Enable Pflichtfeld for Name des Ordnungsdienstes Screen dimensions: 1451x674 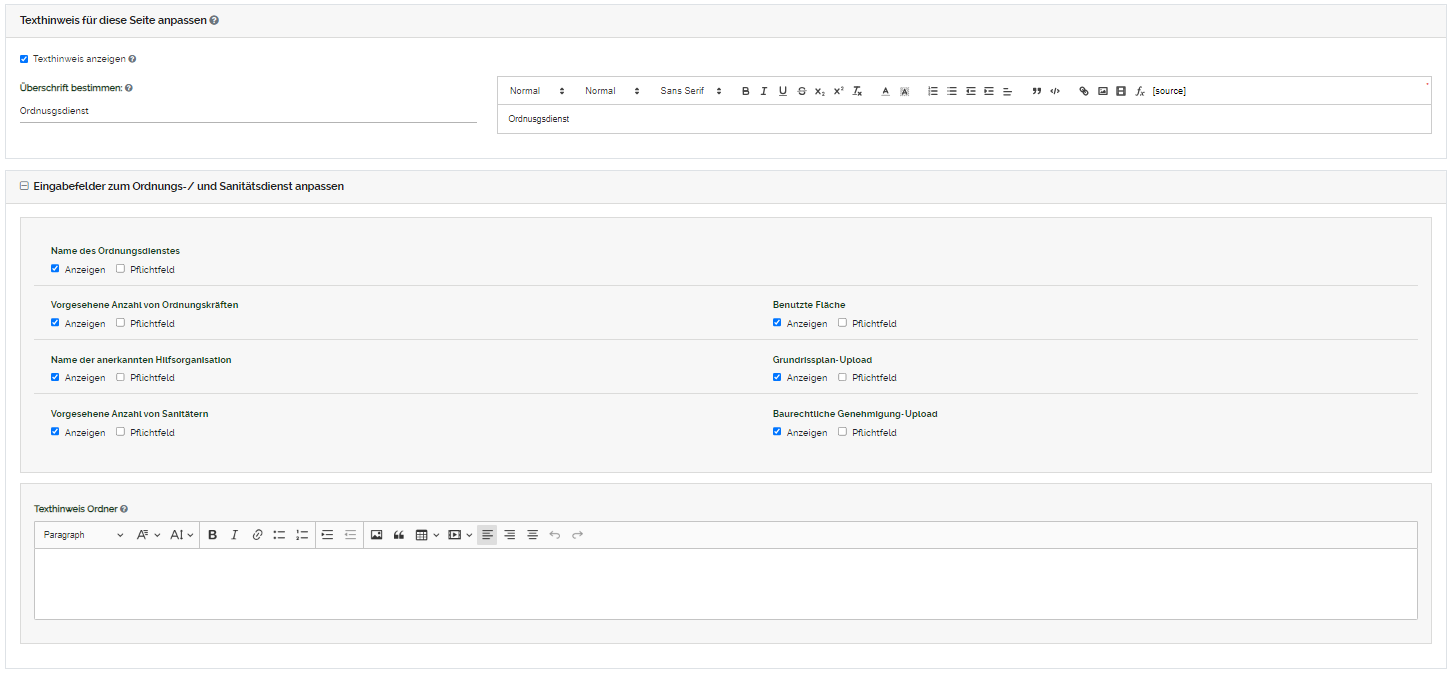[x=121, y=269]
